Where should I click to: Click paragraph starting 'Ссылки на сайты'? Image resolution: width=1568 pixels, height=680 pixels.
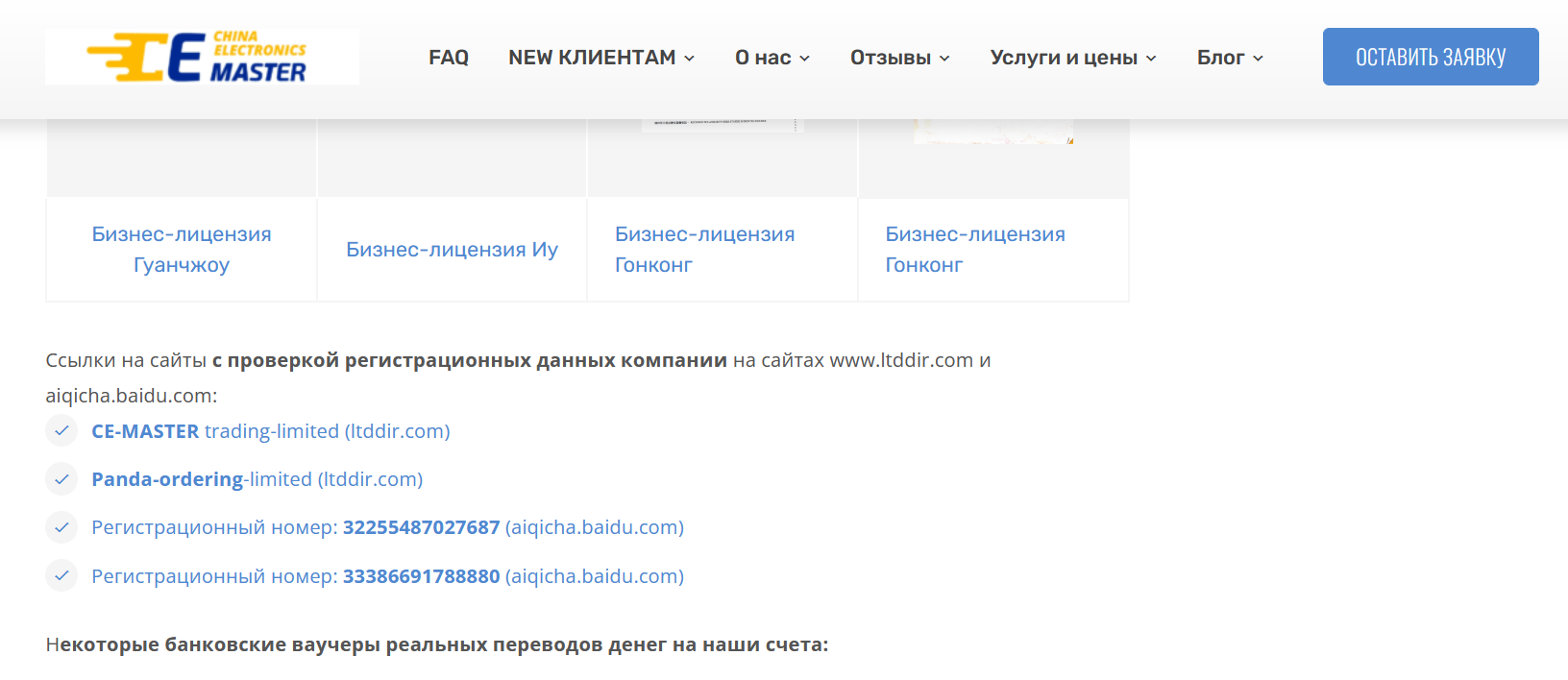pos(518,377)
